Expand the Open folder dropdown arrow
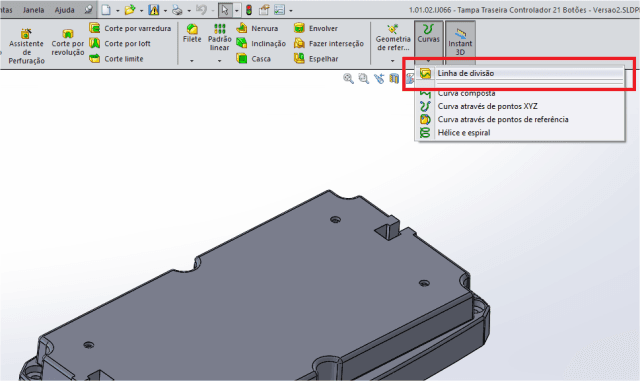This screenshot has height=381, width=640. coord(141,11)
